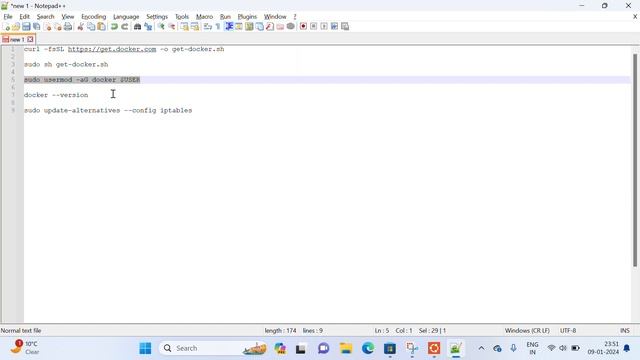Click the Close All toolbar icon
The width and height of the screenshot is (640, 360).
(x=58, y=27)
